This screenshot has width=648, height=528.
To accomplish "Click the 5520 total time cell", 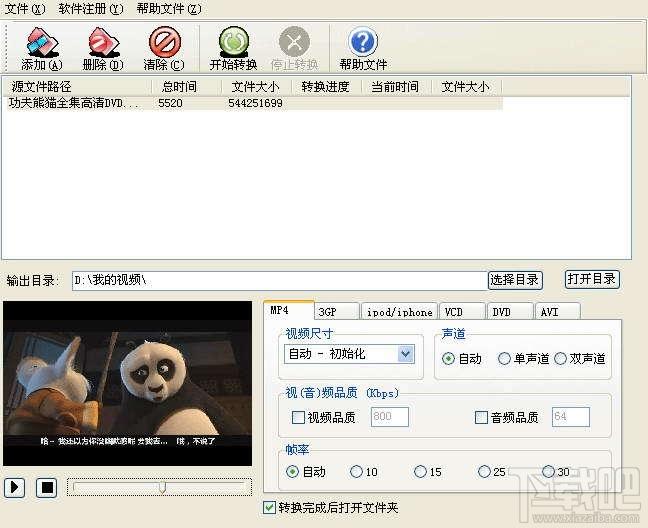I will (x=170, y=103).
